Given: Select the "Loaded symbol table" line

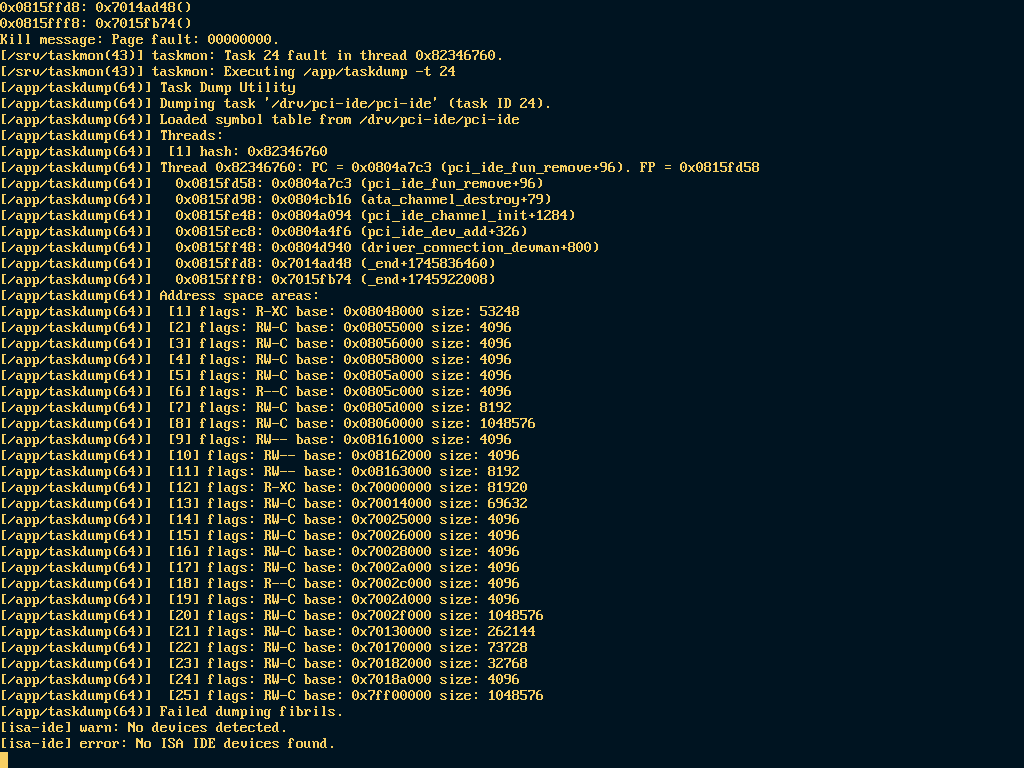Looking at the screenshot, I should (339, 119).
